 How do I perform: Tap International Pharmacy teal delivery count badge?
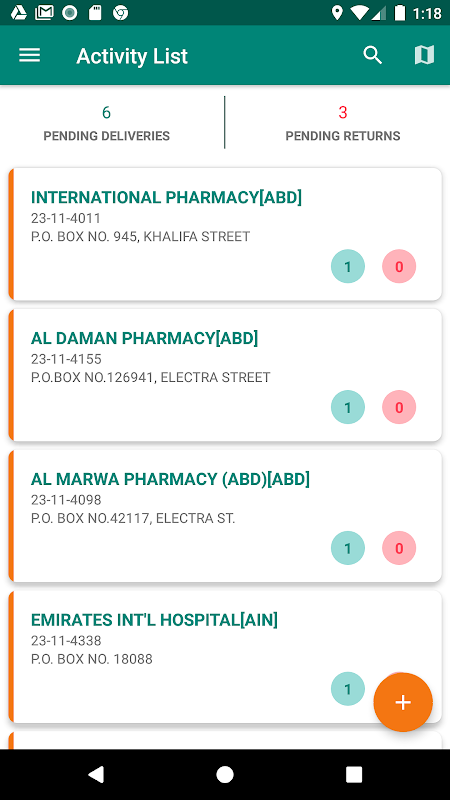(348, 266)
